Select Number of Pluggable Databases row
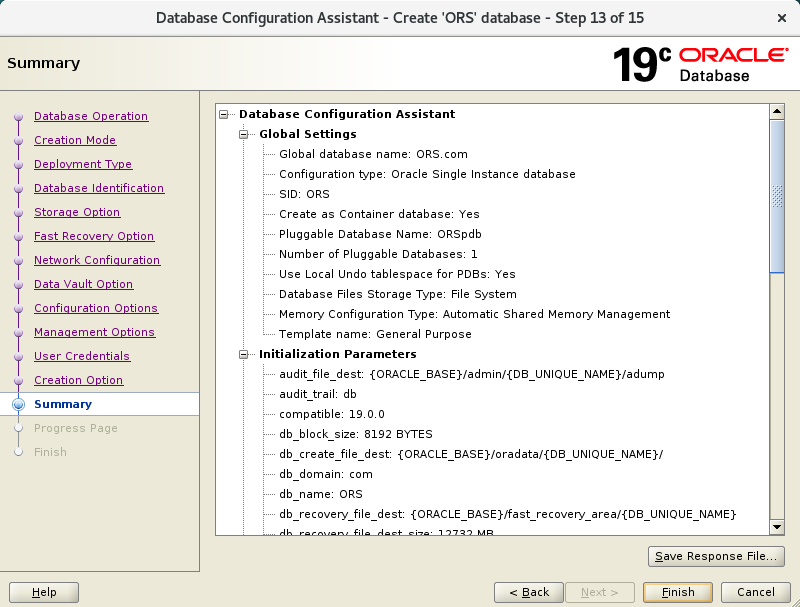The height and width of the screenshot is (607, 800). click(x=378, y=254)
